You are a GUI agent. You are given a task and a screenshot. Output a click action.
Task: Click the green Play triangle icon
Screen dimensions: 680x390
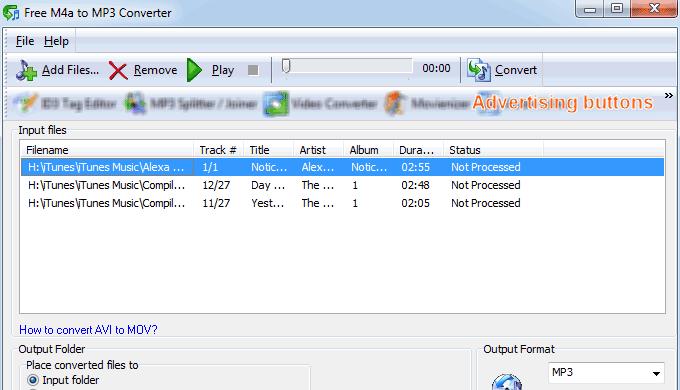click(x=195, y=70)
